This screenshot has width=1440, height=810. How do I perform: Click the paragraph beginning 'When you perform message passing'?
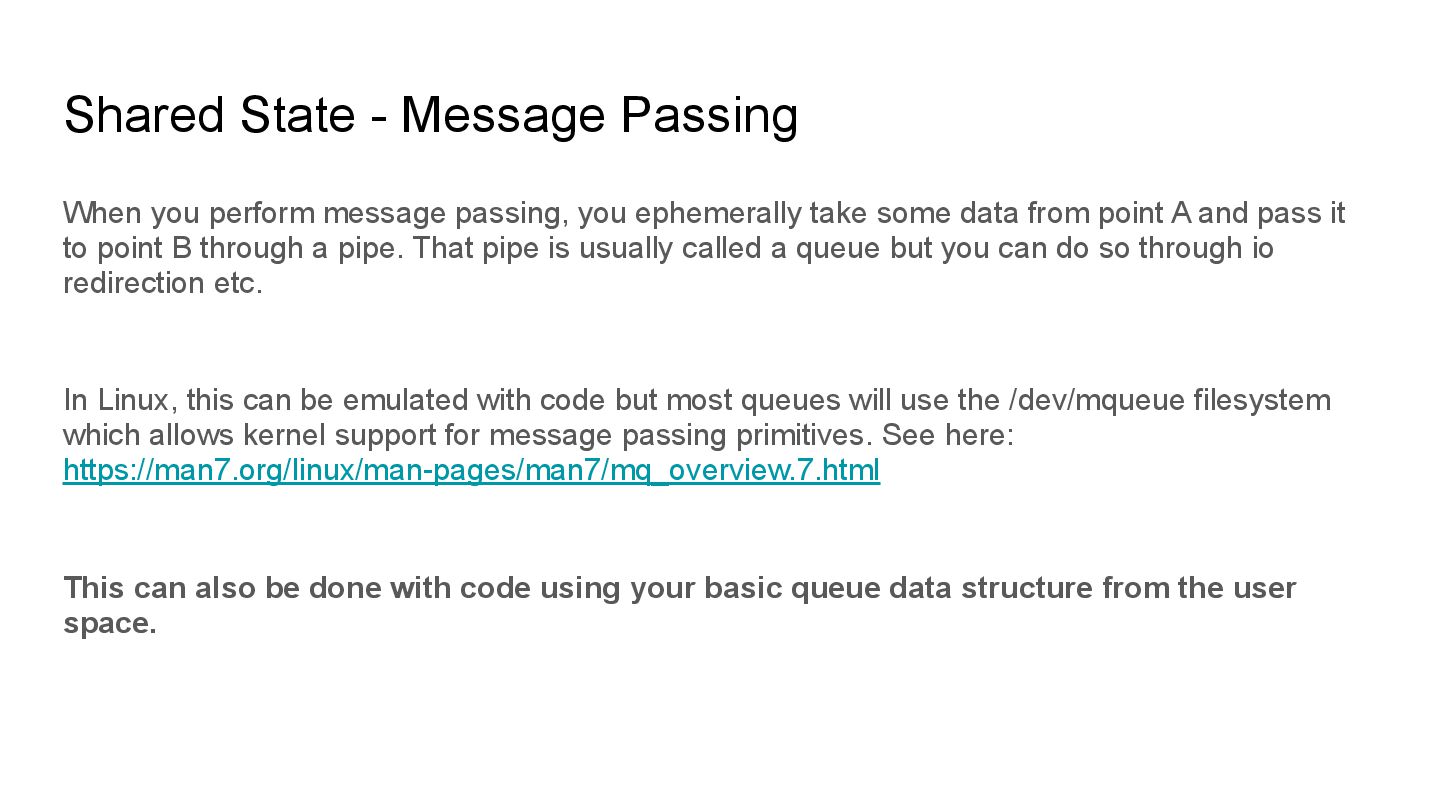[704, 248]
